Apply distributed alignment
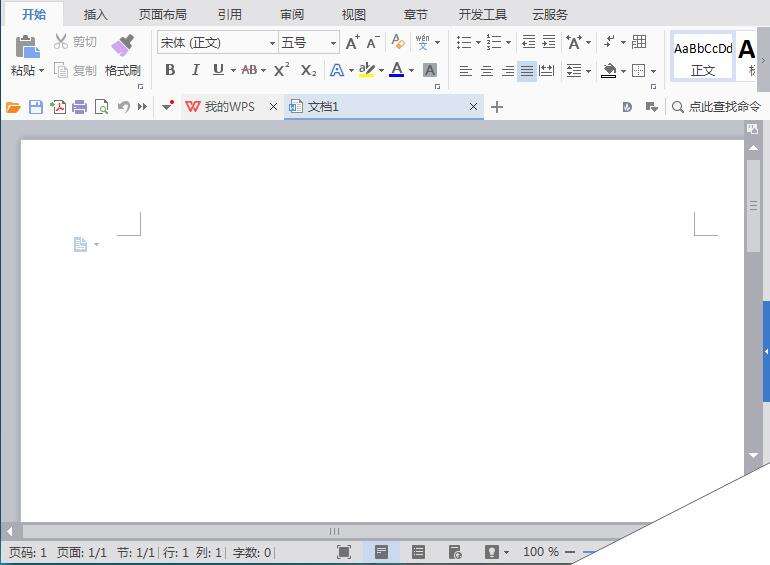Screen dimensions: 770x565 pos(547,71)
